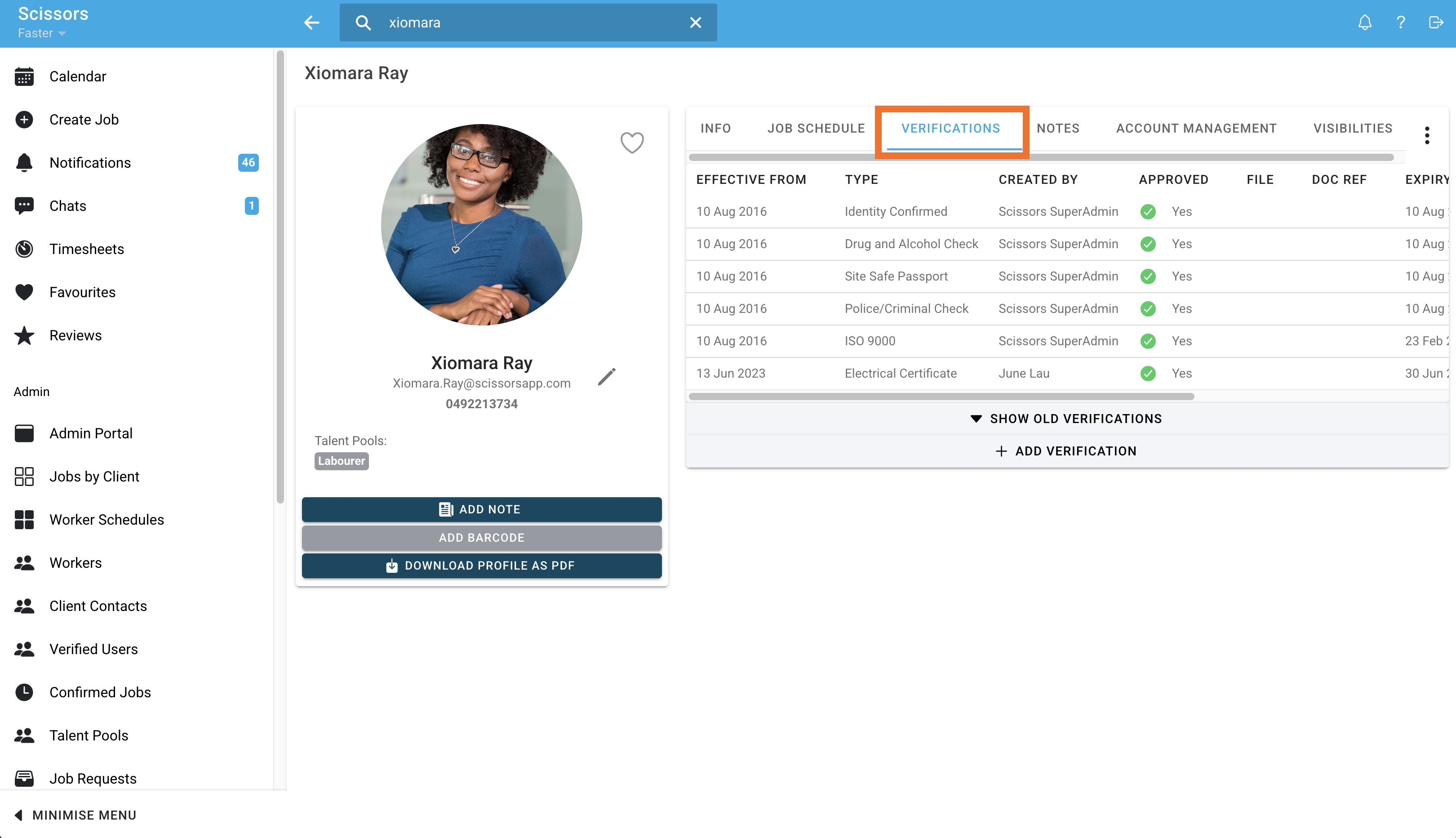Click the verifications table horizontal scrollbar
The height and width of the screenshot is (838, 1456).
click(x=941, y=397)
